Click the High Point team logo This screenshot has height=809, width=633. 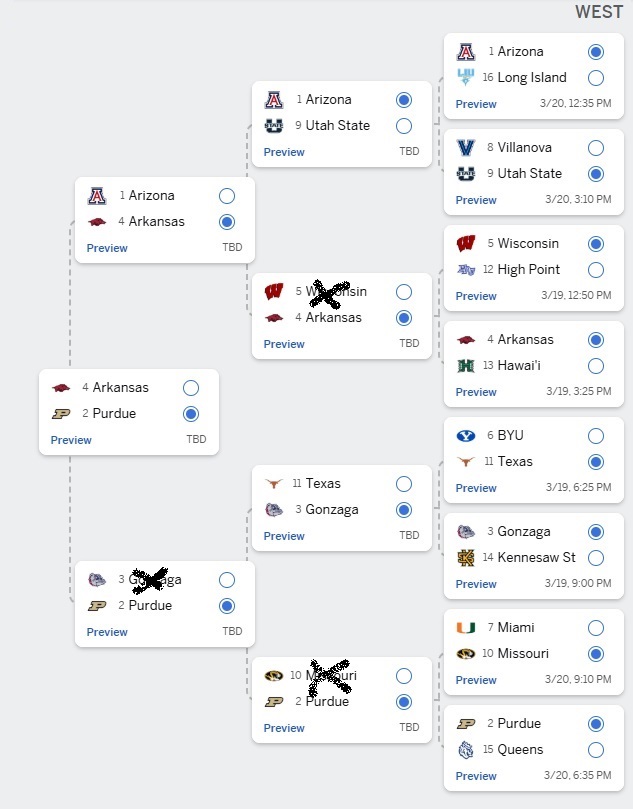(x=466, y=269)
